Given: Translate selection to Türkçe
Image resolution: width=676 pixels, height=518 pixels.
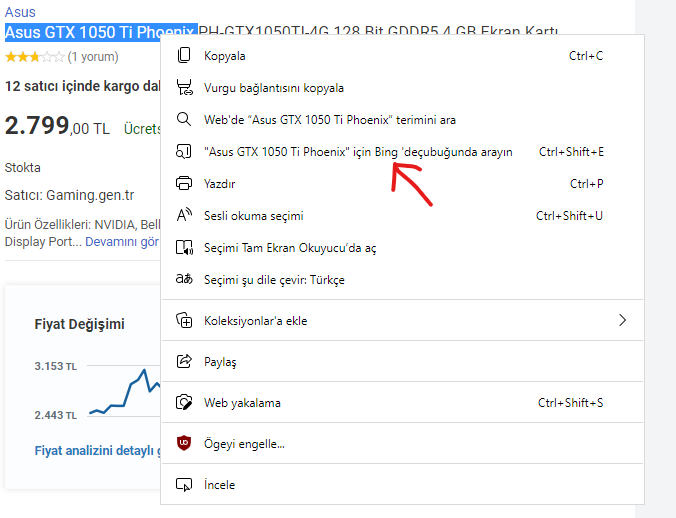Looking at the screenshot, I should [402, 279].
